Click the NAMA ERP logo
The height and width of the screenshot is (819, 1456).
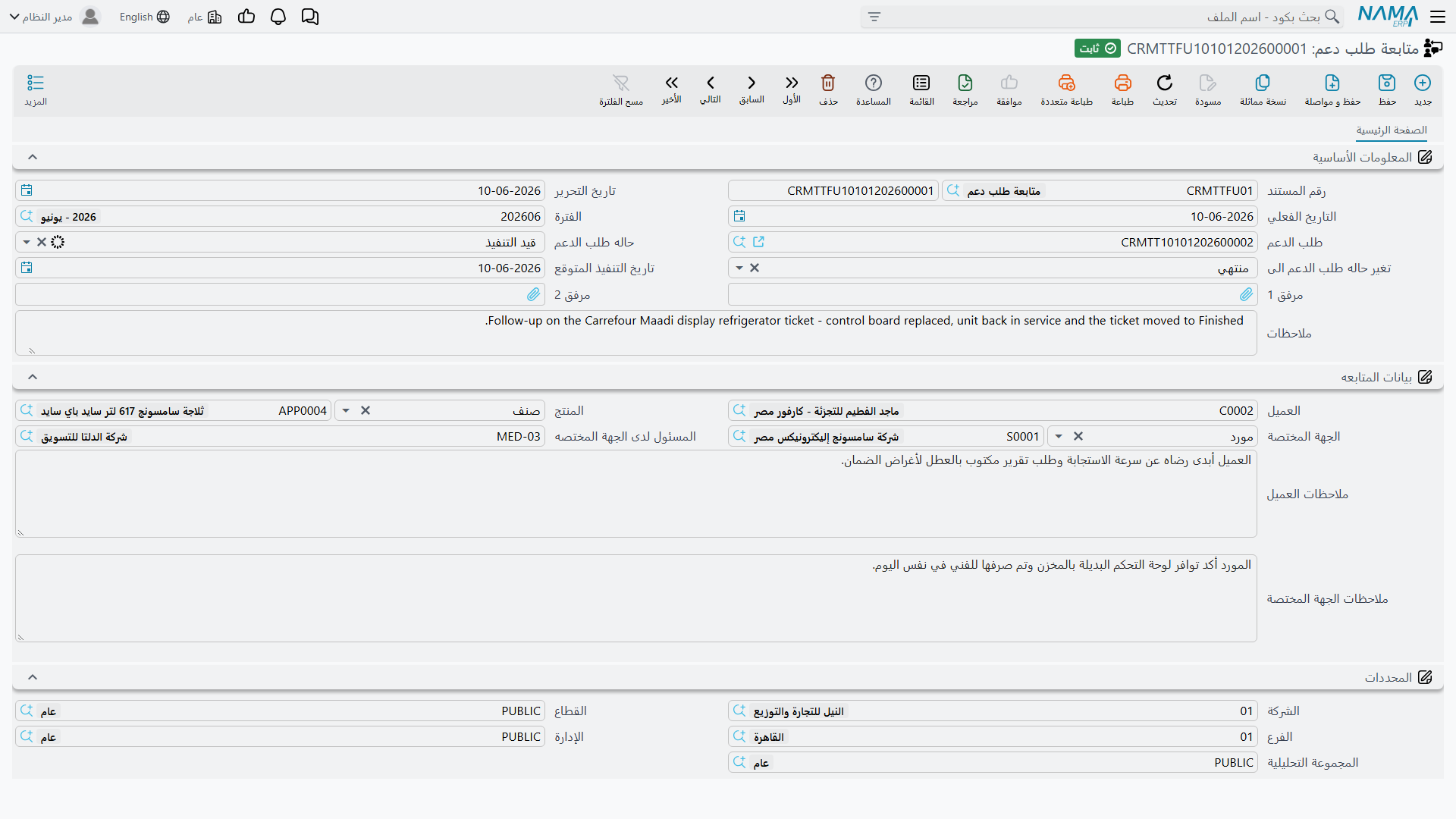(1388, 16)
